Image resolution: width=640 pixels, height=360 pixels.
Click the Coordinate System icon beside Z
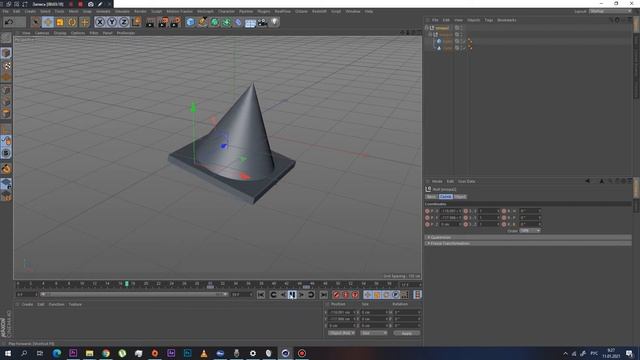pos(136,22)
